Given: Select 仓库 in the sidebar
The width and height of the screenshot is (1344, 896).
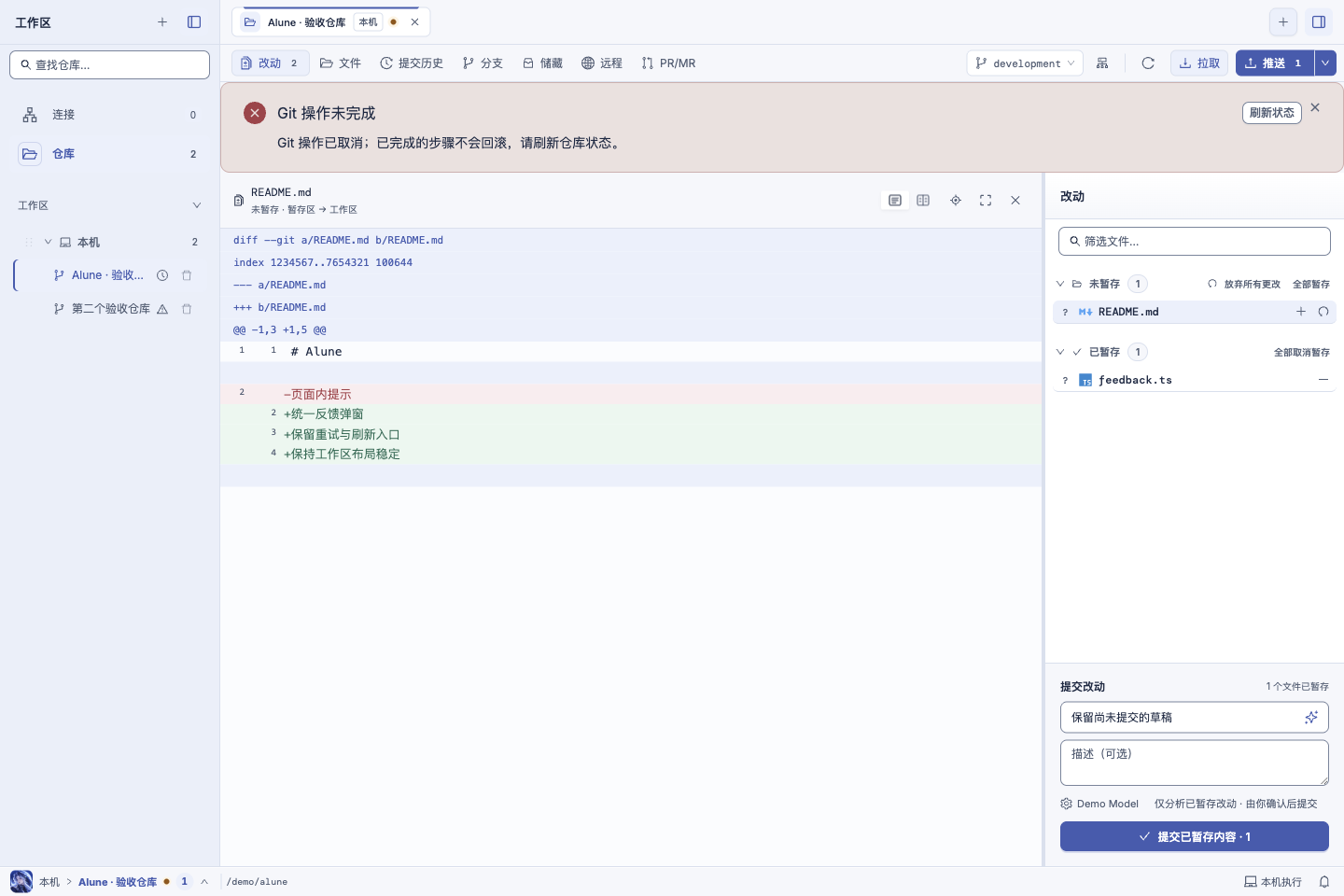Looking at the screenshot, I should [109, 154].
